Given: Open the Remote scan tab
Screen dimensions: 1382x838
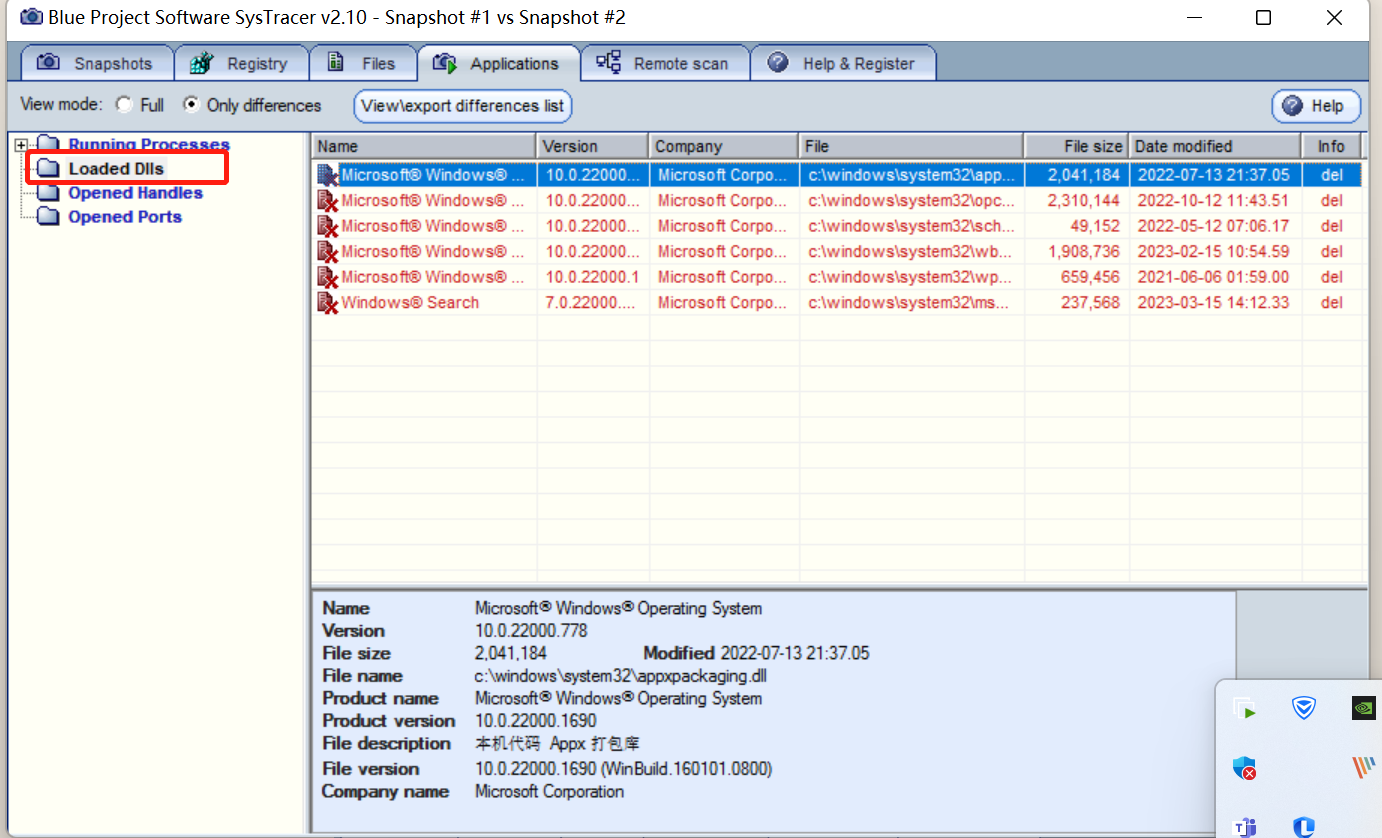Looking at the screenshot, I should [x=664, y=63].
